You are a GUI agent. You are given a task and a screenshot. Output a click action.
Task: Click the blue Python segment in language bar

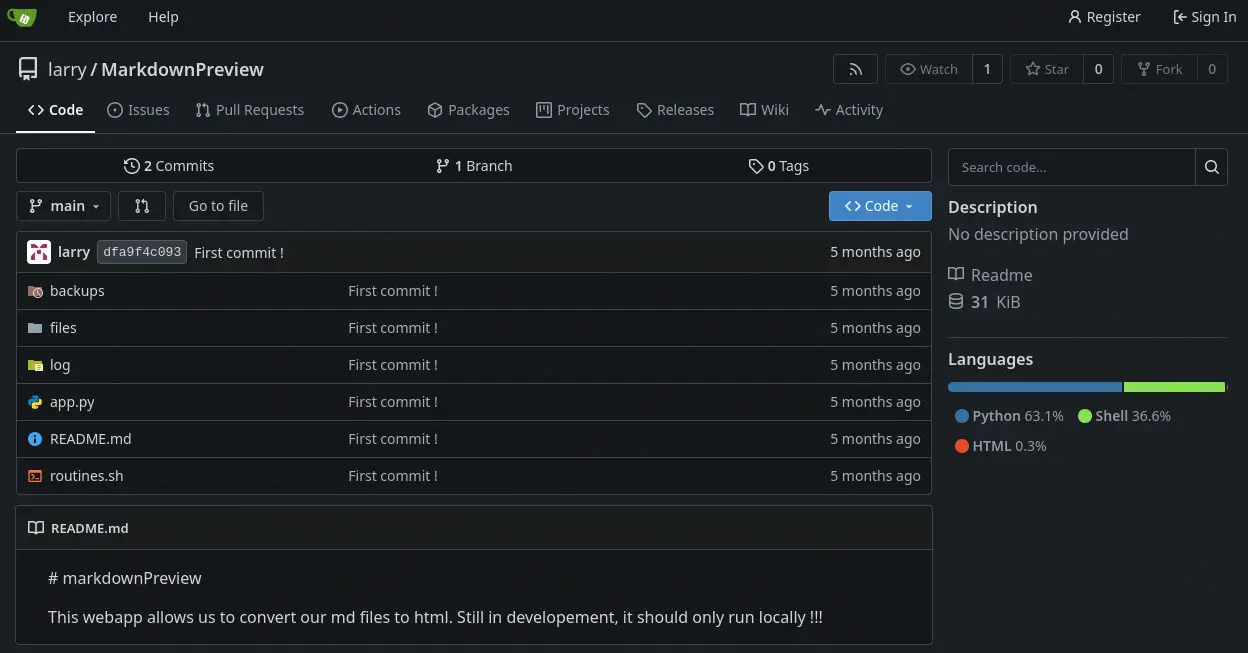click(1034, 387)
